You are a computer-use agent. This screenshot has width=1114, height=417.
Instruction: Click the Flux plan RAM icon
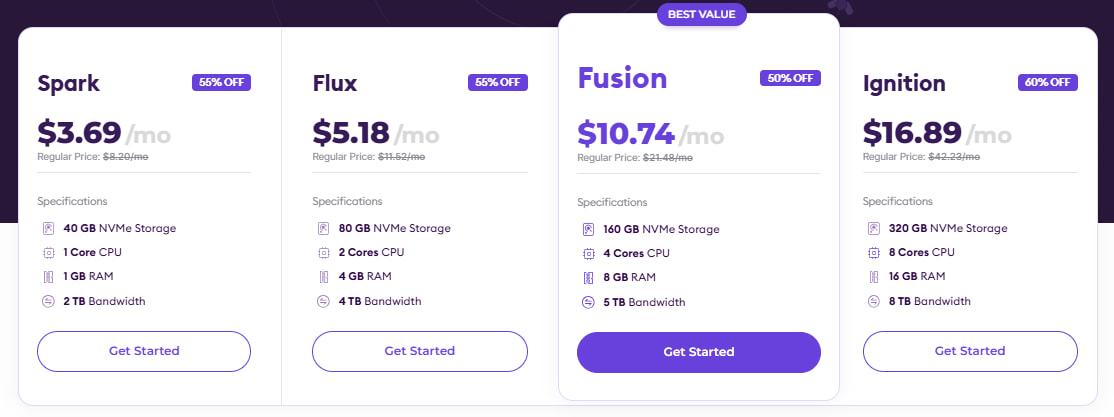(x=324, y=276)
